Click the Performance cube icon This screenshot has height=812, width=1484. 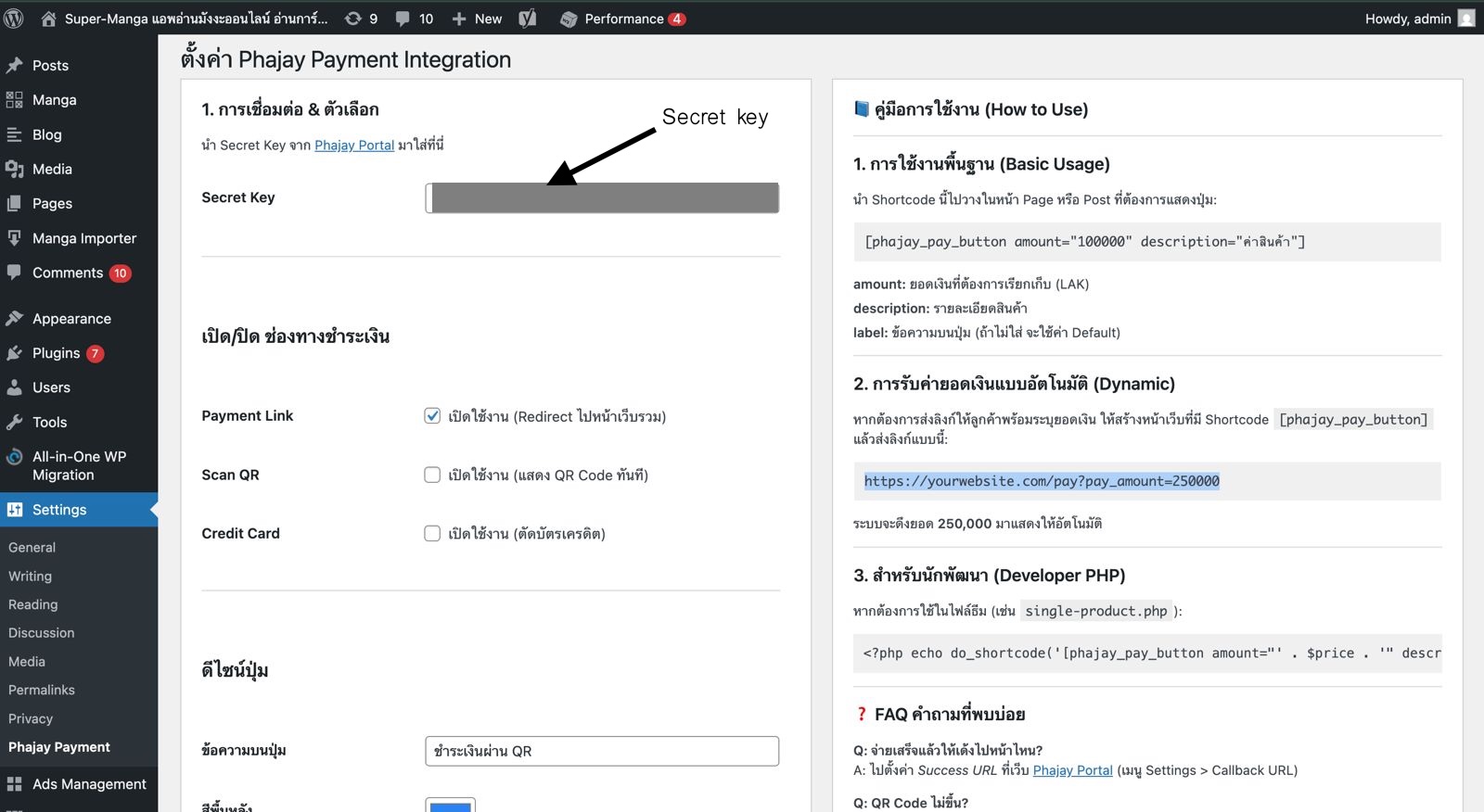coord(569,19)
